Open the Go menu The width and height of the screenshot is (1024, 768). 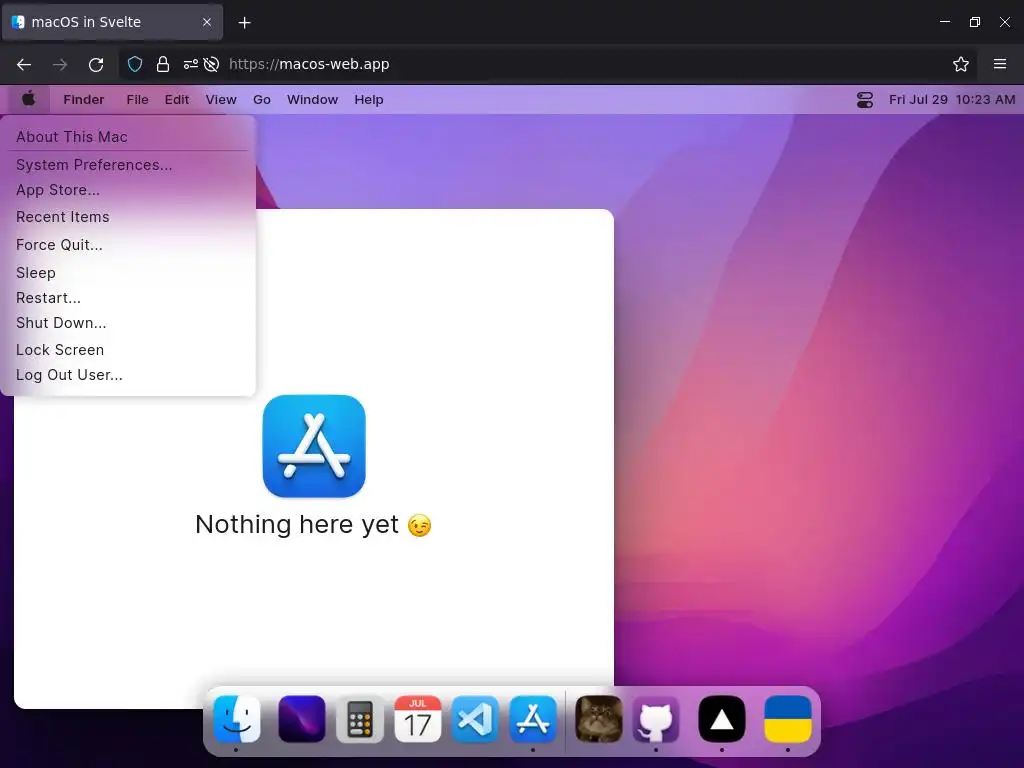tap(262, 99)
